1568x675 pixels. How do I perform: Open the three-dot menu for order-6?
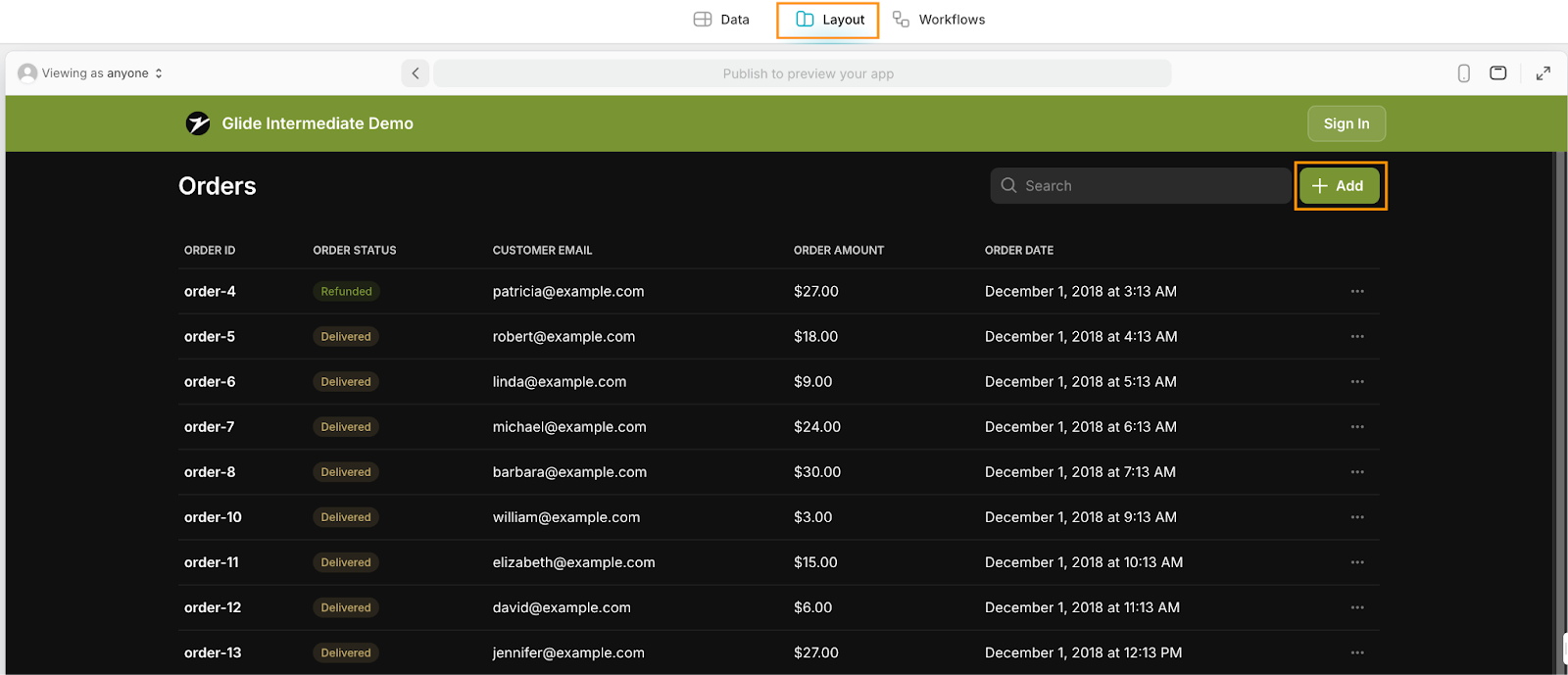click(x=1357, y=381)
